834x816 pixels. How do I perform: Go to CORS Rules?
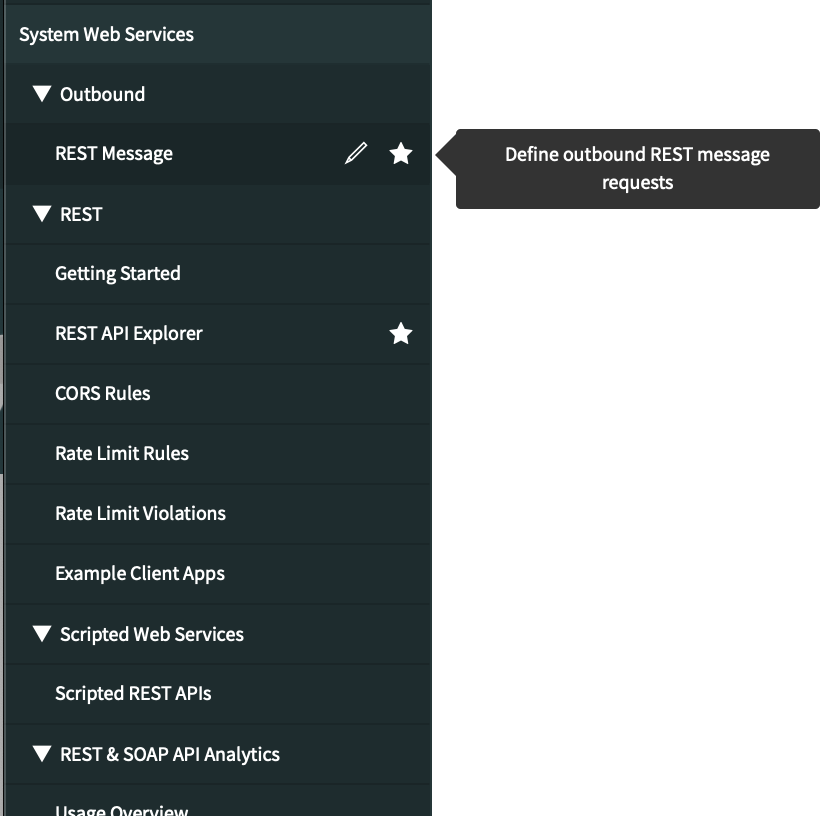[x=103, y=394]
